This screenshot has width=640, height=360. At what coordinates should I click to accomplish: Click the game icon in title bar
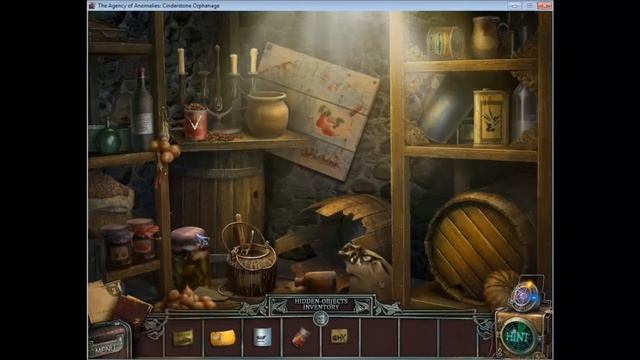tap(92, 5)
